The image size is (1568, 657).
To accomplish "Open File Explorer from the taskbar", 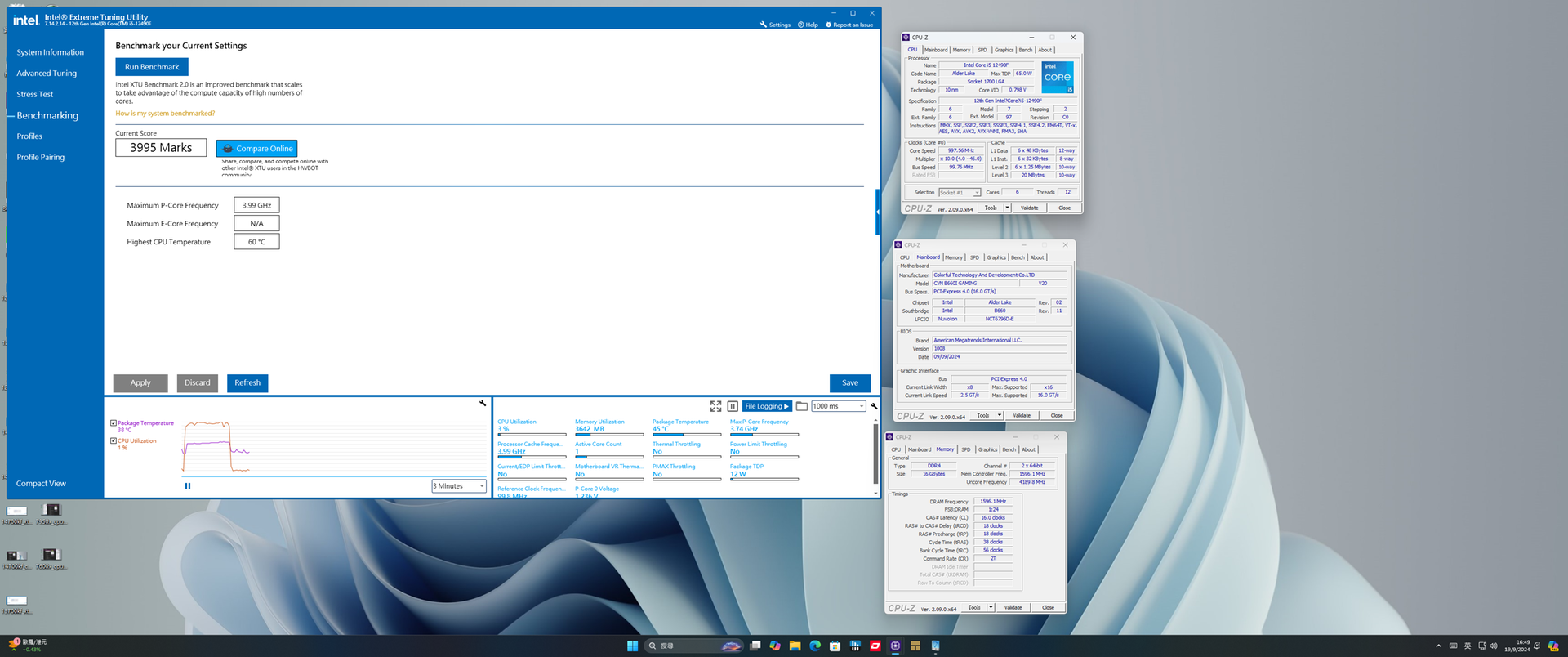I will (x=795, y=646).
